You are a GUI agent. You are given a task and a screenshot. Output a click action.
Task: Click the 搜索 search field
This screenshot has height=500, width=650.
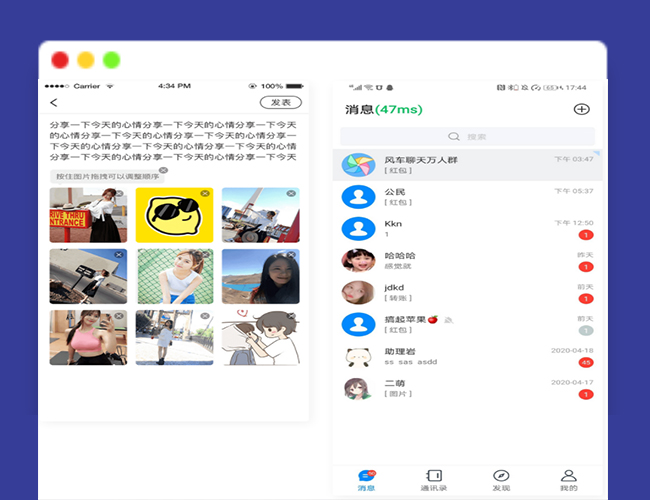468,136
